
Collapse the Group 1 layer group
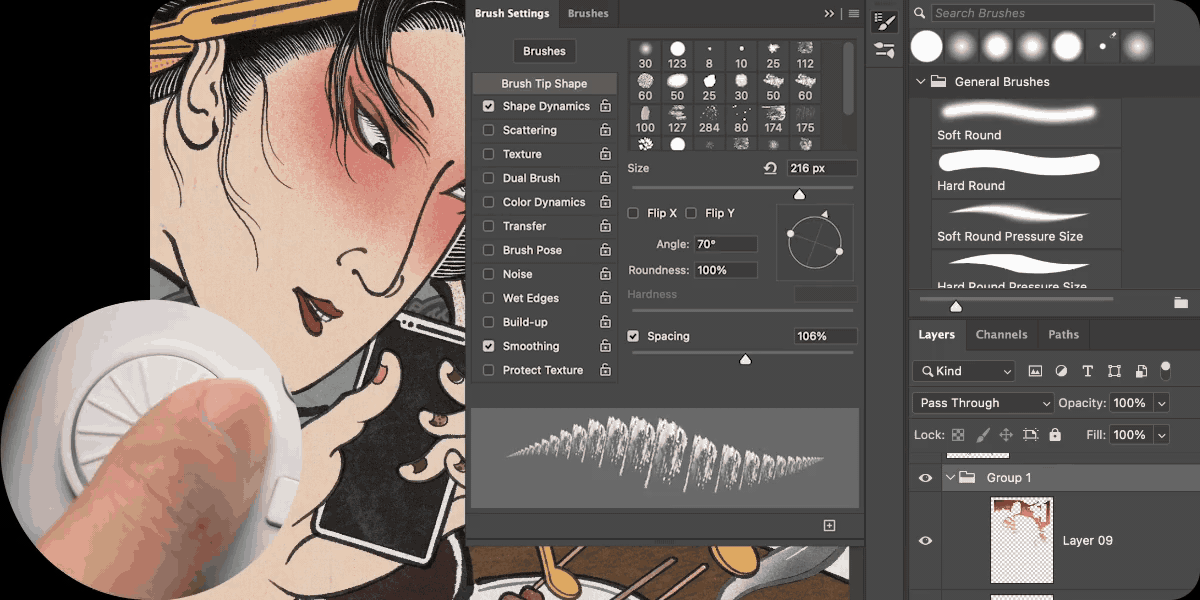950,478
